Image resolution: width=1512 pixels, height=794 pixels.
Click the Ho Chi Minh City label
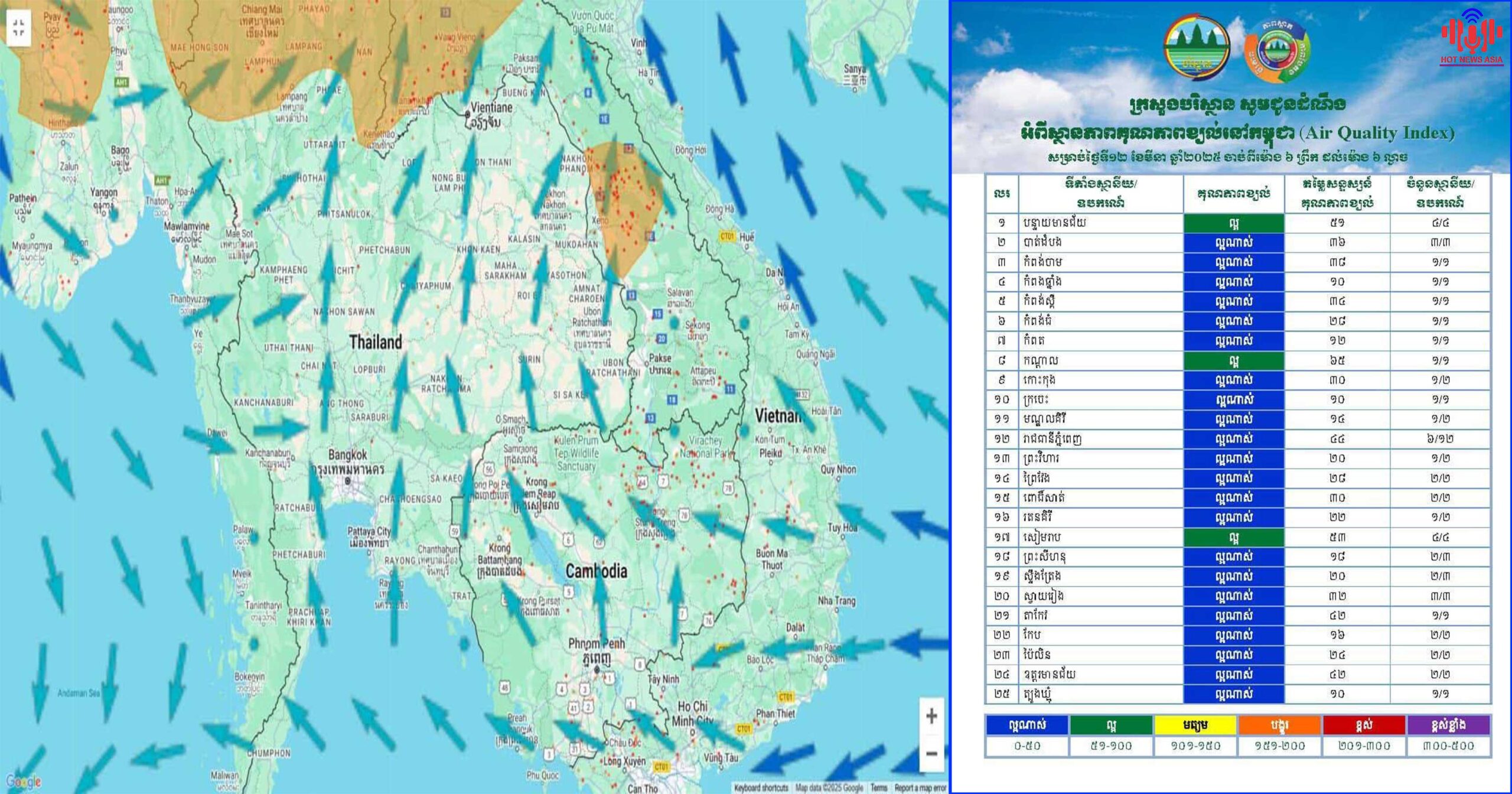692,712
